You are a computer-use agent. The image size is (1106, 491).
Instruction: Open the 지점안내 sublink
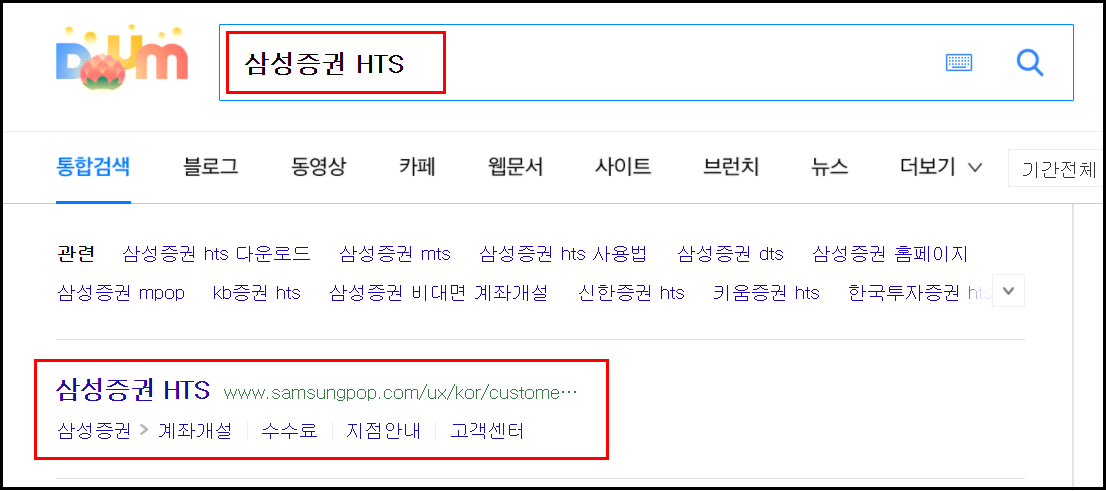click(383, 430)
